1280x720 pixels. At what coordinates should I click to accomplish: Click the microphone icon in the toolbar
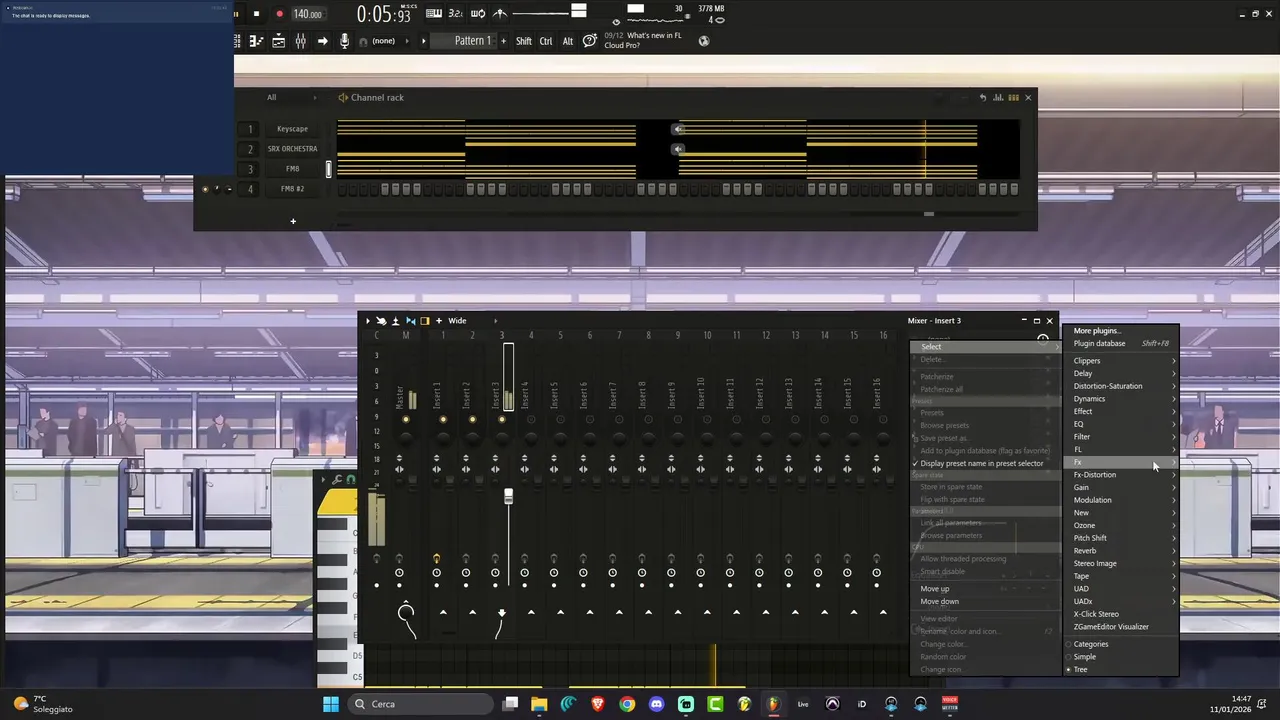344,41
